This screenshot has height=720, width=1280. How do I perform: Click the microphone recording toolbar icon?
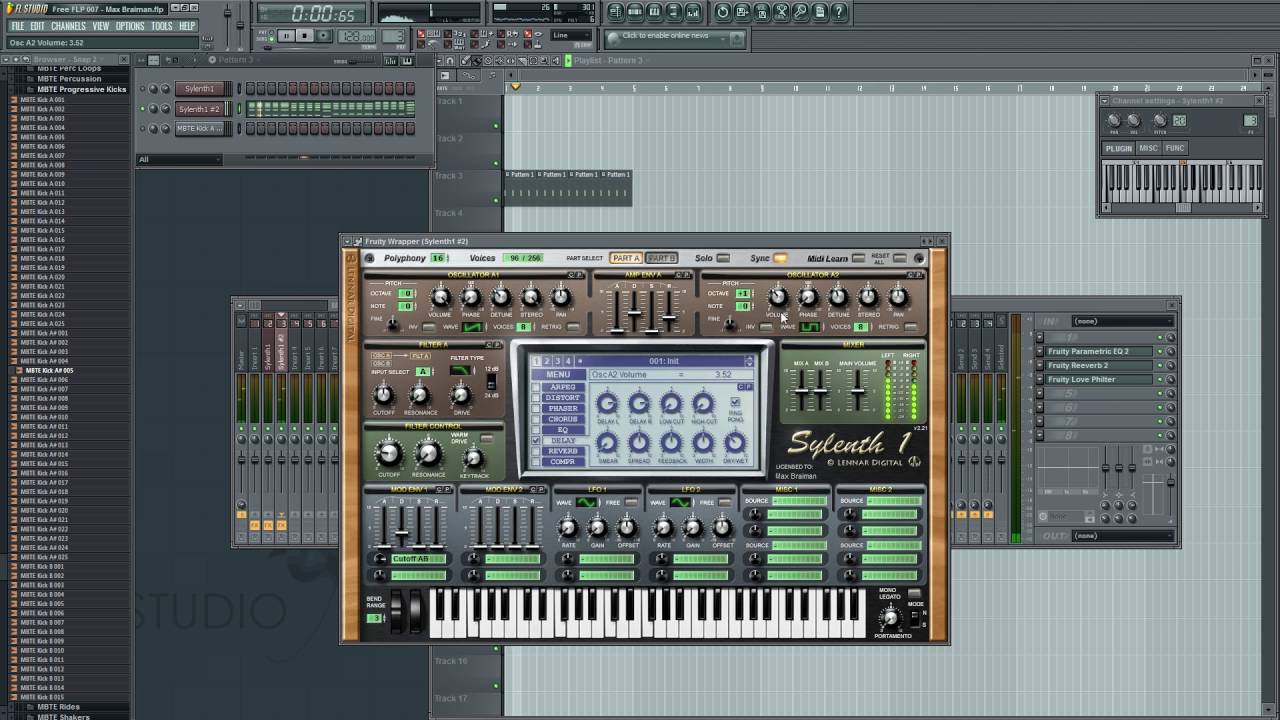(800, 12)
